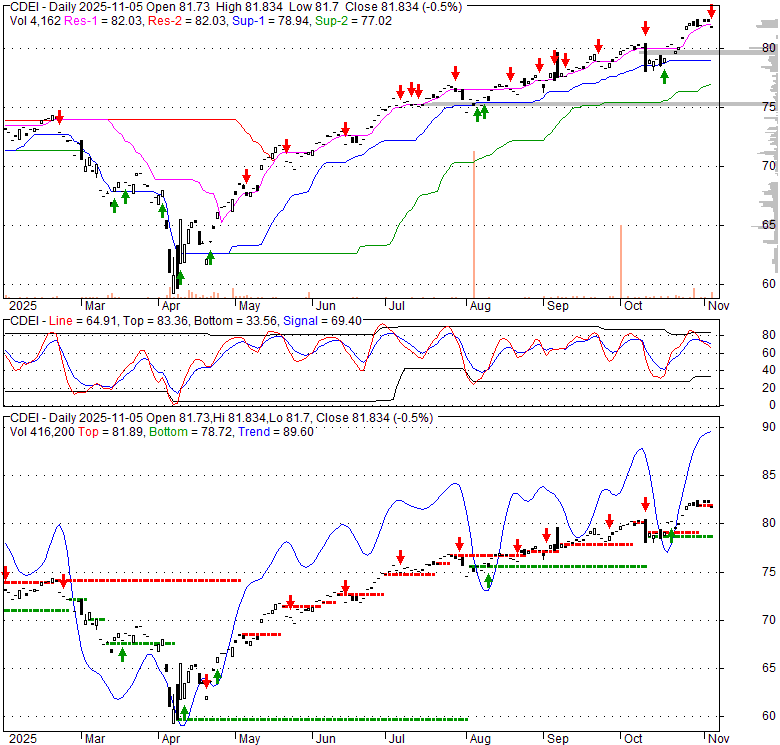
Task: Click the green buy arrow below April low in top chart
Action: pos(180,277)
